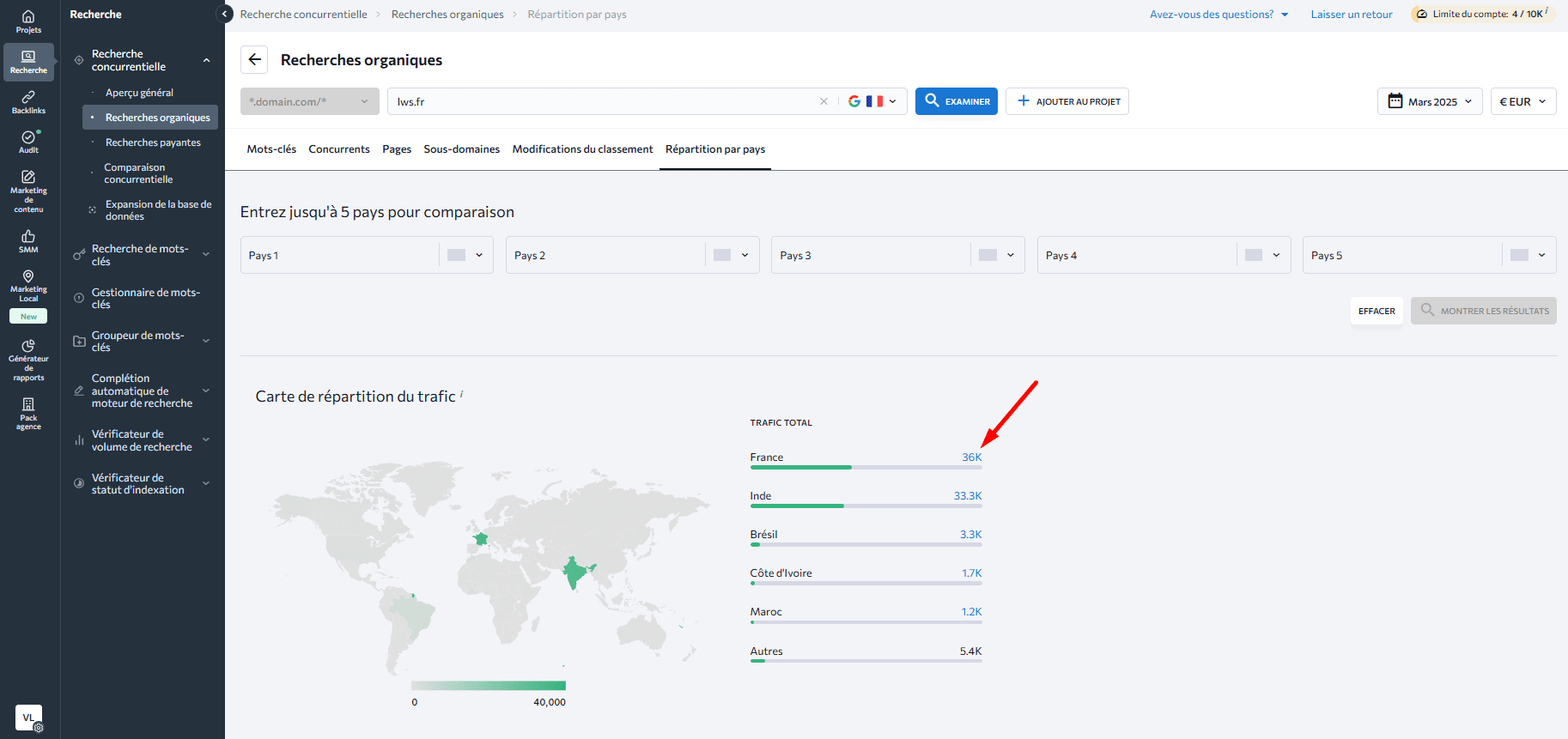This screenshot has width=1568, height=739.
Task: Open Marketing de contenu icon
Action: (28, 177)
